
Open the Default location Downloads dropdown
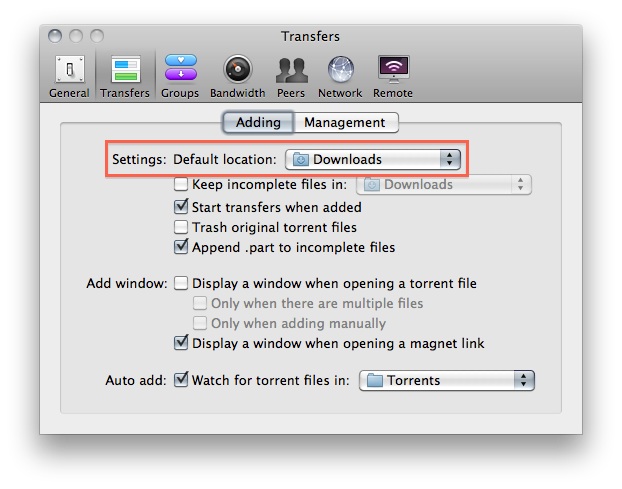click(x=373, y=159)
